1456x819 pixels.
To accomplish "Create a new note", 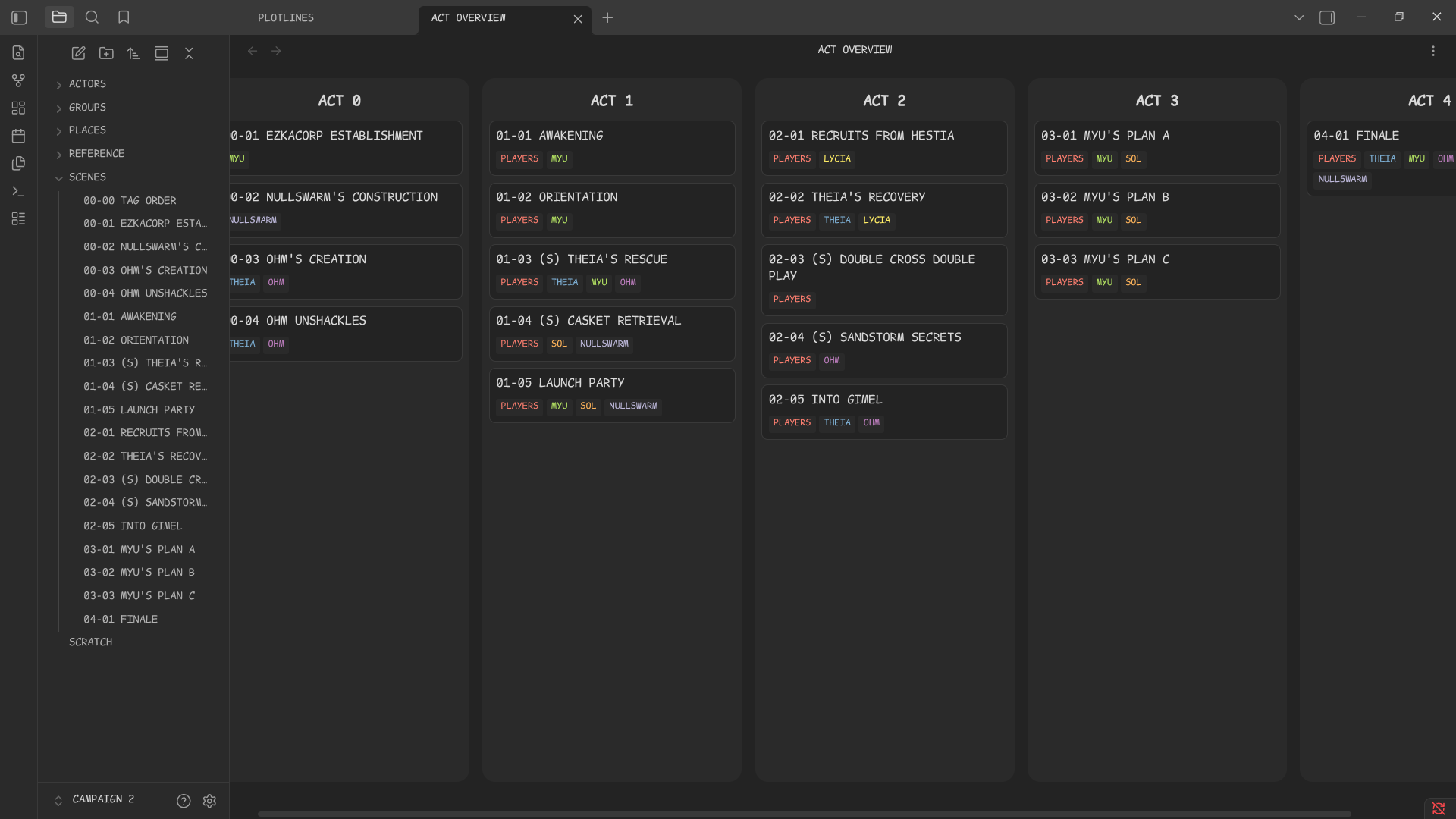I will [78, 53].
